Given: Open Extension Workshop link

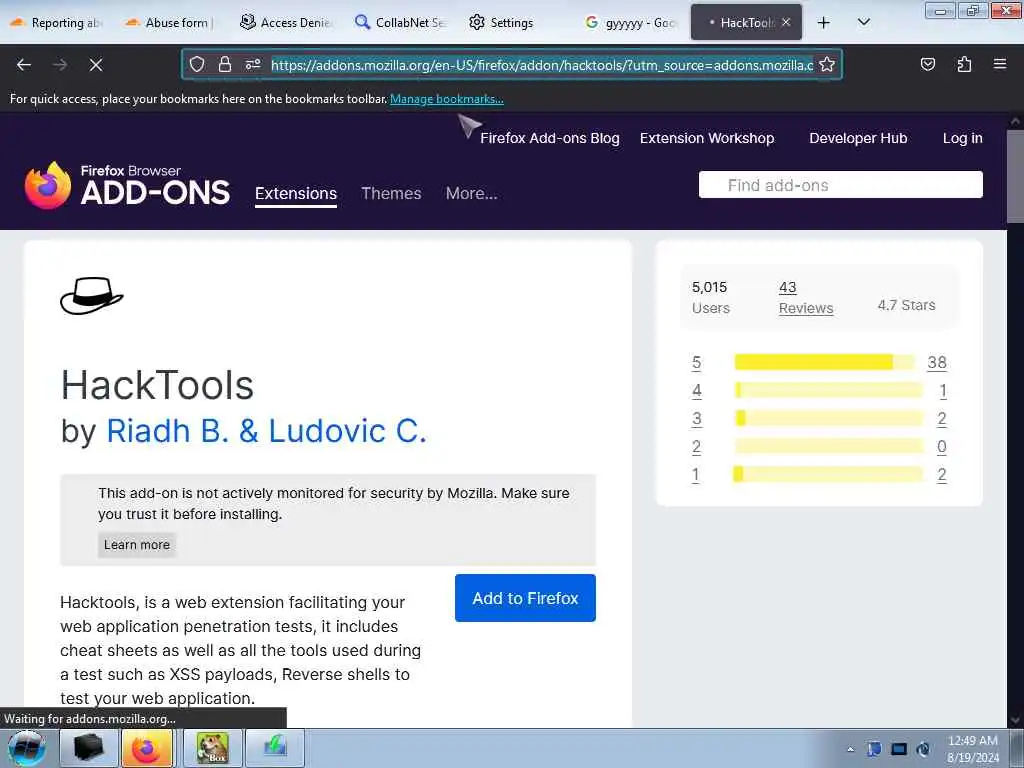Looking at the screenshot, I should [x=707, y=138].
